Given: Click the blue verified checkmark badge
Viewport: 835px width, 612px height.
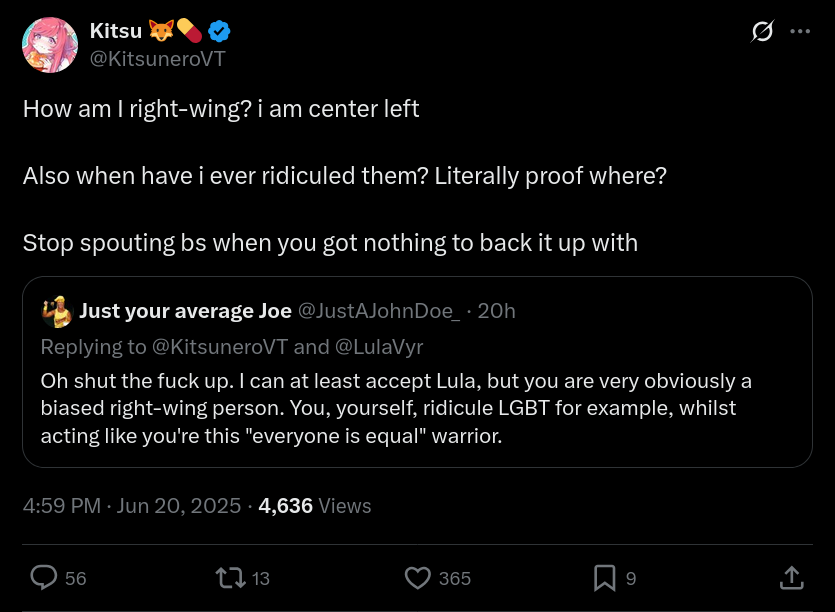Looking at the screenshot, I should pyautogui.click(x=219, y=32).
